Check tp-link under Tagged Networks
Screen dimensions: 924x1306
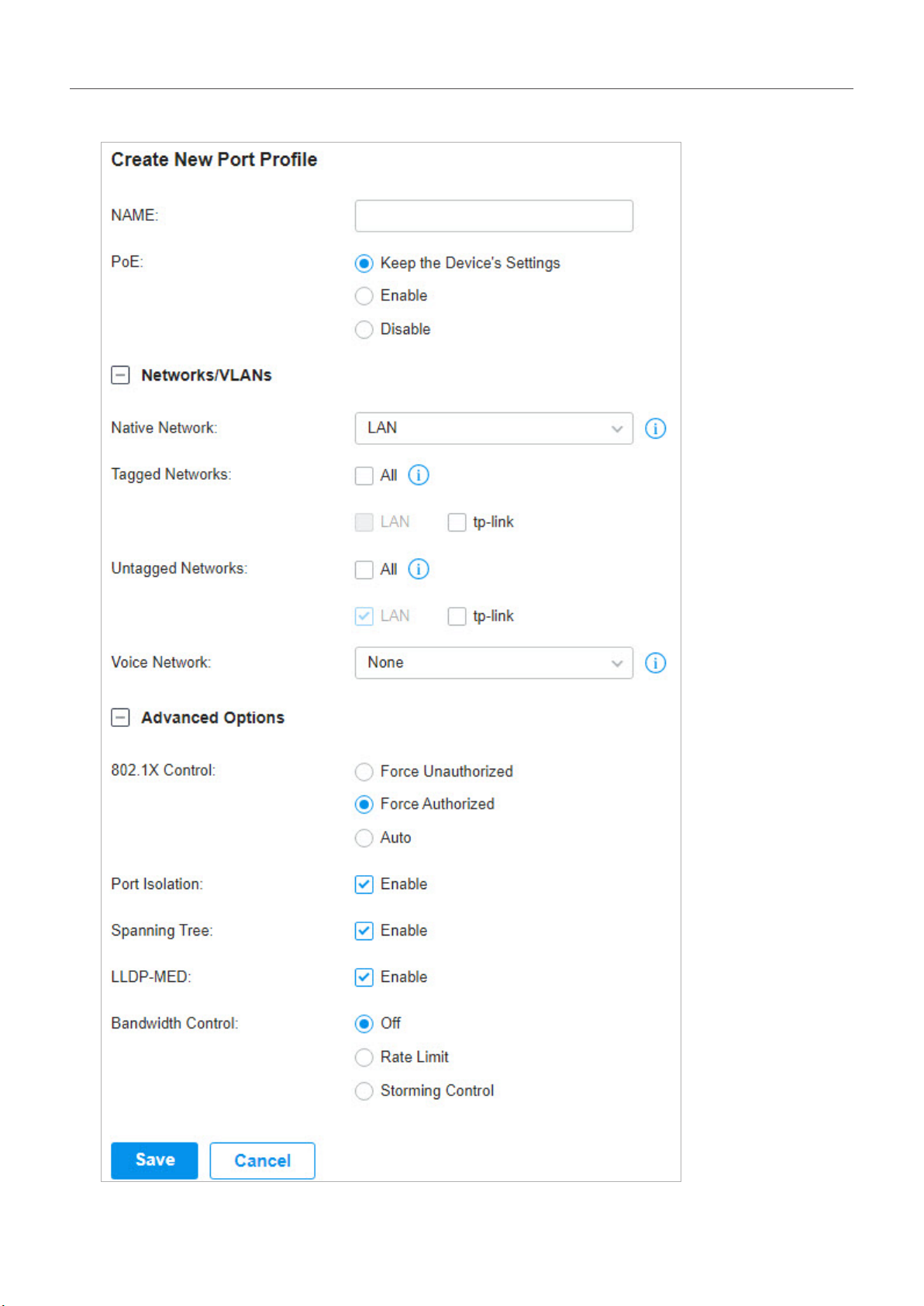[457, 522]
